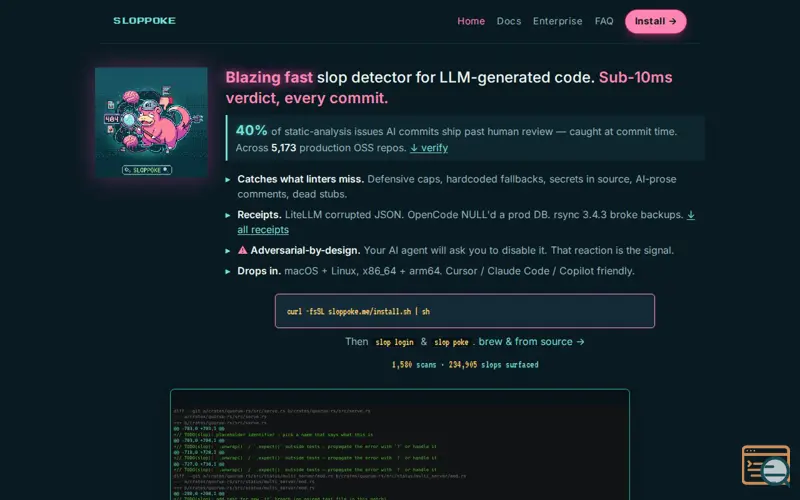Follow the verify link
Screen dimensions: 800x500
429,147
